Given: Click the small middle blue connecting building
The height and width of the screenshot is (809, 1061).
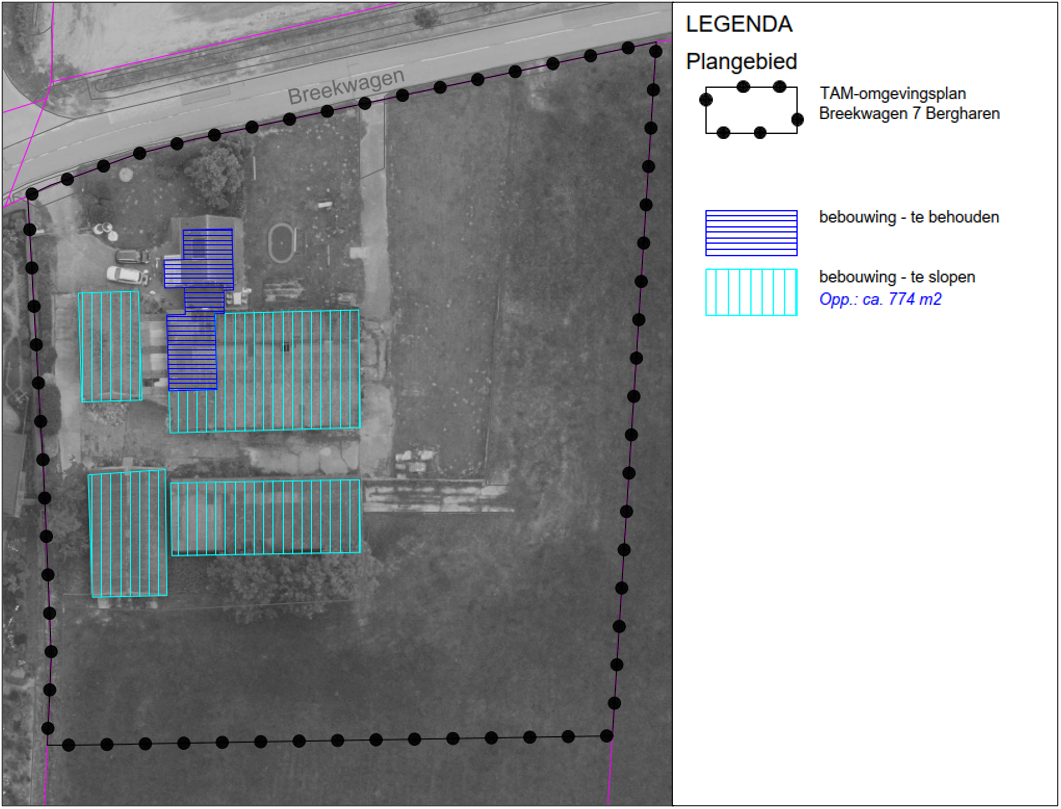Looking at the screenshot, I should point(204,300).
